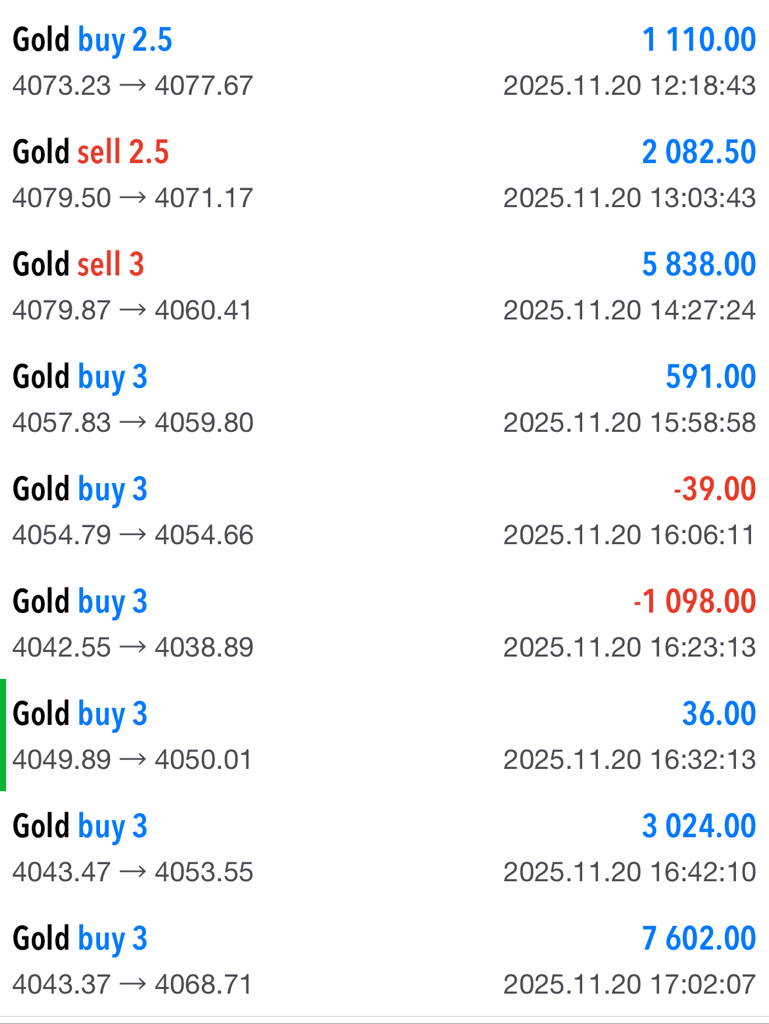Viewport: 769px width, 1024px height.
Task: Click the 591.00 profit value
Action: point(710,377)
